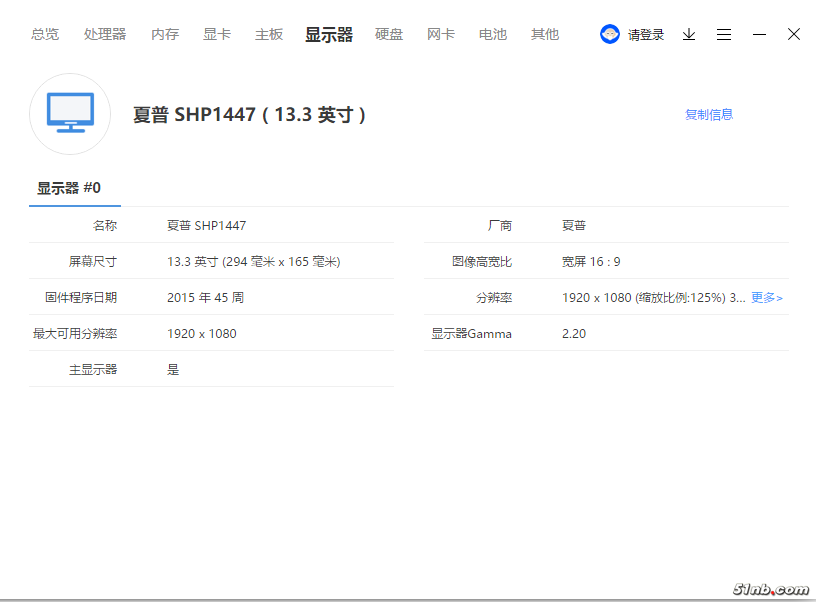Open the 总览 overview tab
816x602 pixels.
click(x=45, y=34)
